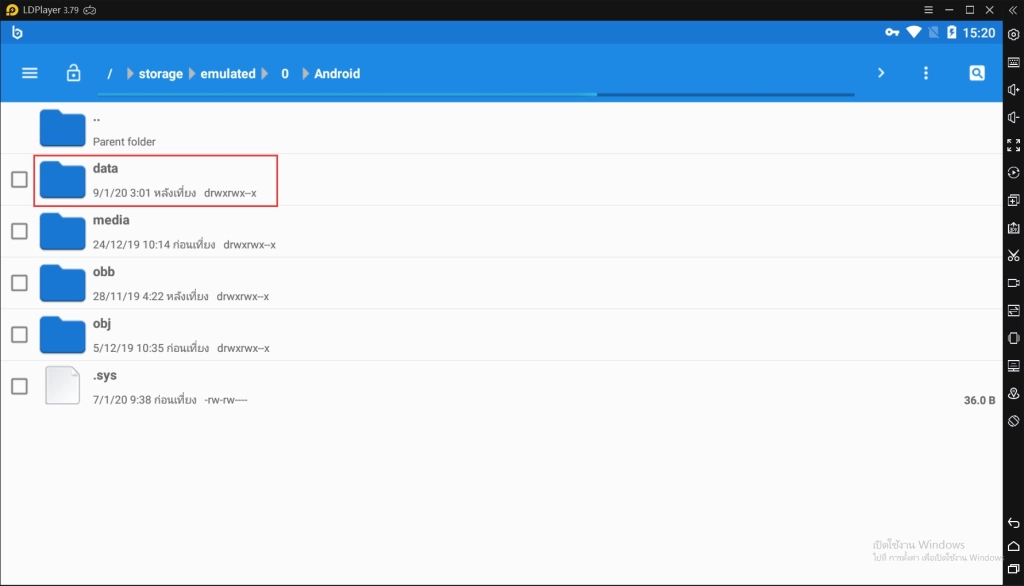Open the .sys file
The height and width of the screenshot is (586, 1024).
click(x=502, y=386)
